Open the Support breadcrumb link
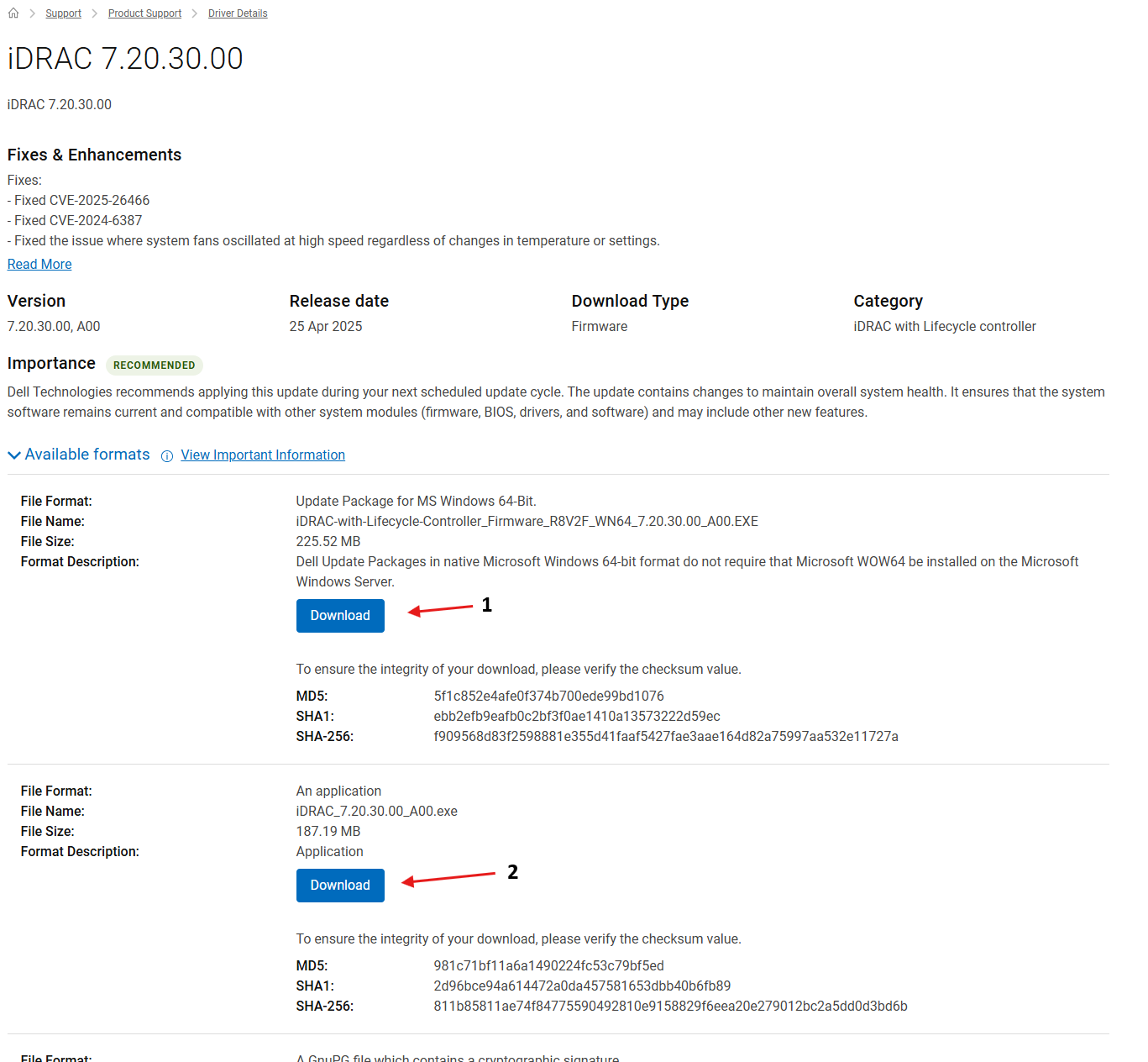The image size is (1148, 1062). [x=63, y=13]
